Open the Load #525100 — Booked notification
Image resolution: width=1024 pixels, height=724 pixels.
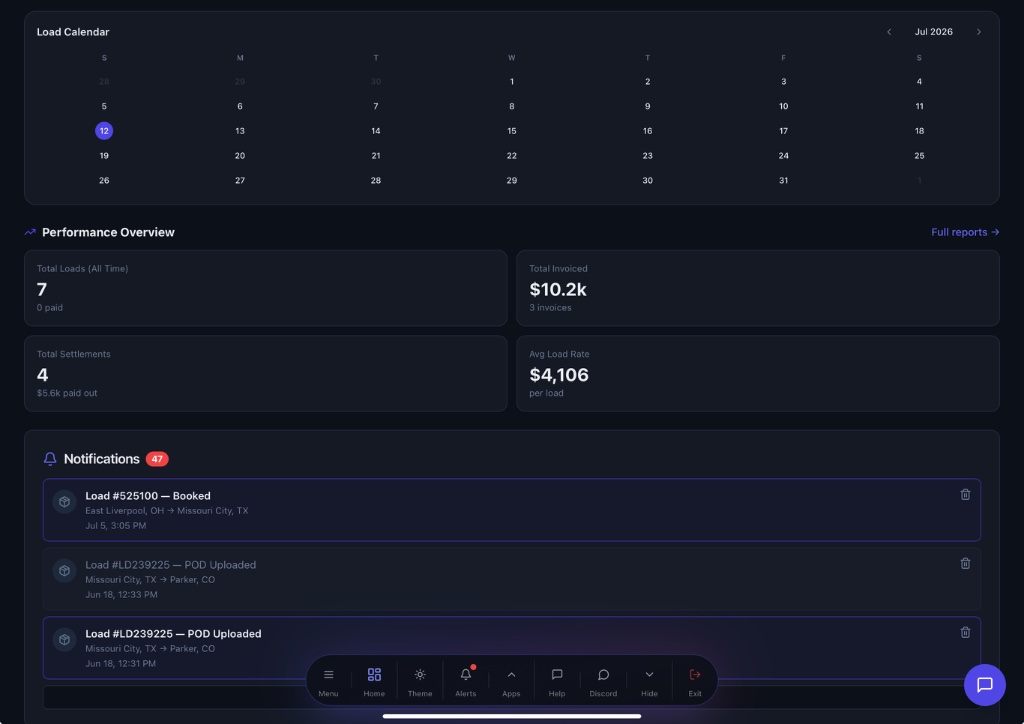511,510
